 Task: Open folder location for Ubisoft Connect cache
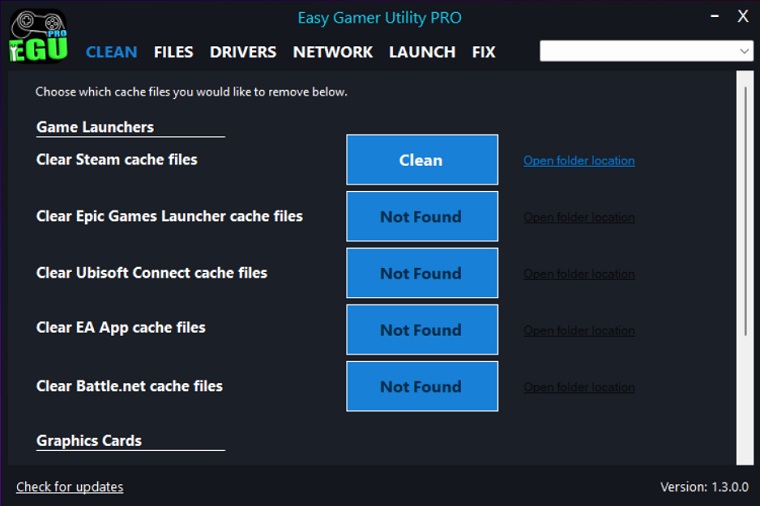579,274
